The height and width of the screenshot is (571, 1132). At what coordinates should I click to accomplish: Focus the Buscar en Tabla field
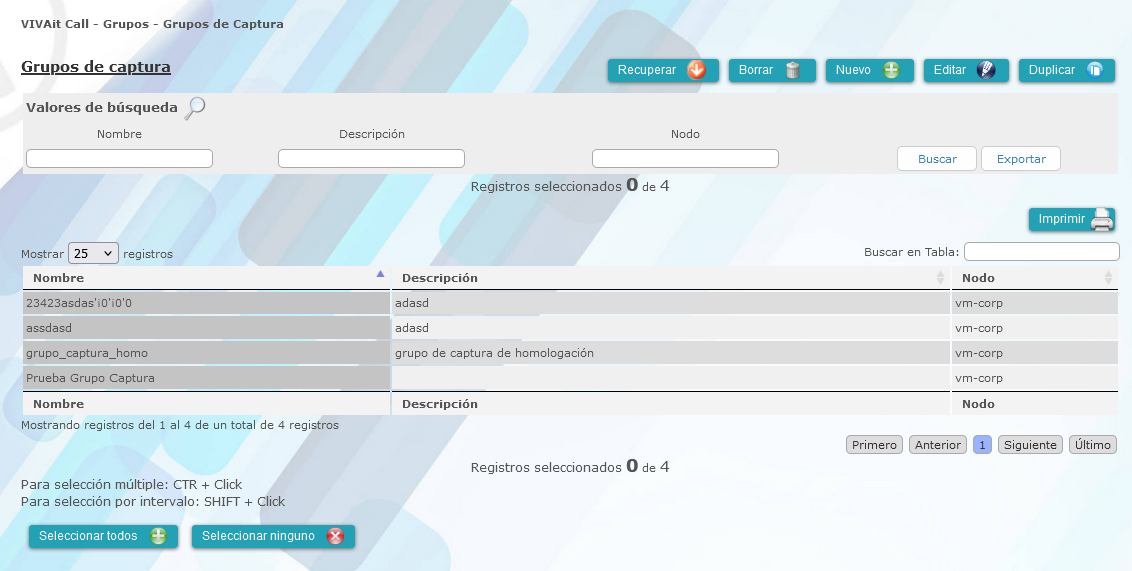tap(1042, 251)
